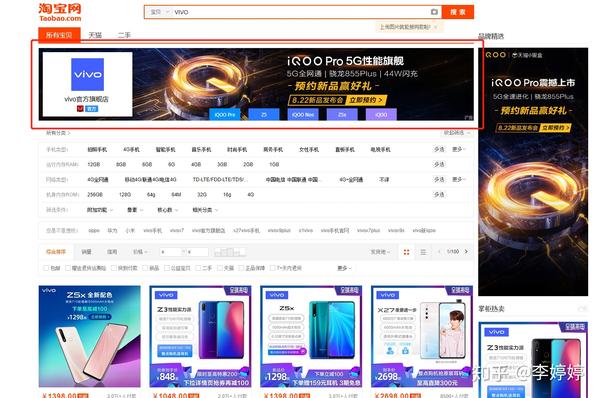Screen dimensions: 600x398
Task: Click the Taobao logo
Action: click(x=60, y=12)
